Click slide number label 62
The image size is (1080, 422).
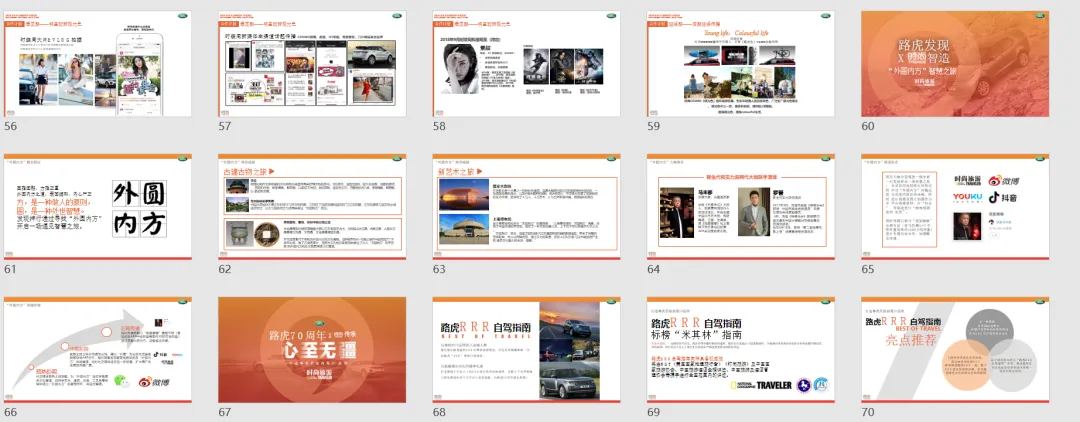pyautogui.click(x=225, y=269)
